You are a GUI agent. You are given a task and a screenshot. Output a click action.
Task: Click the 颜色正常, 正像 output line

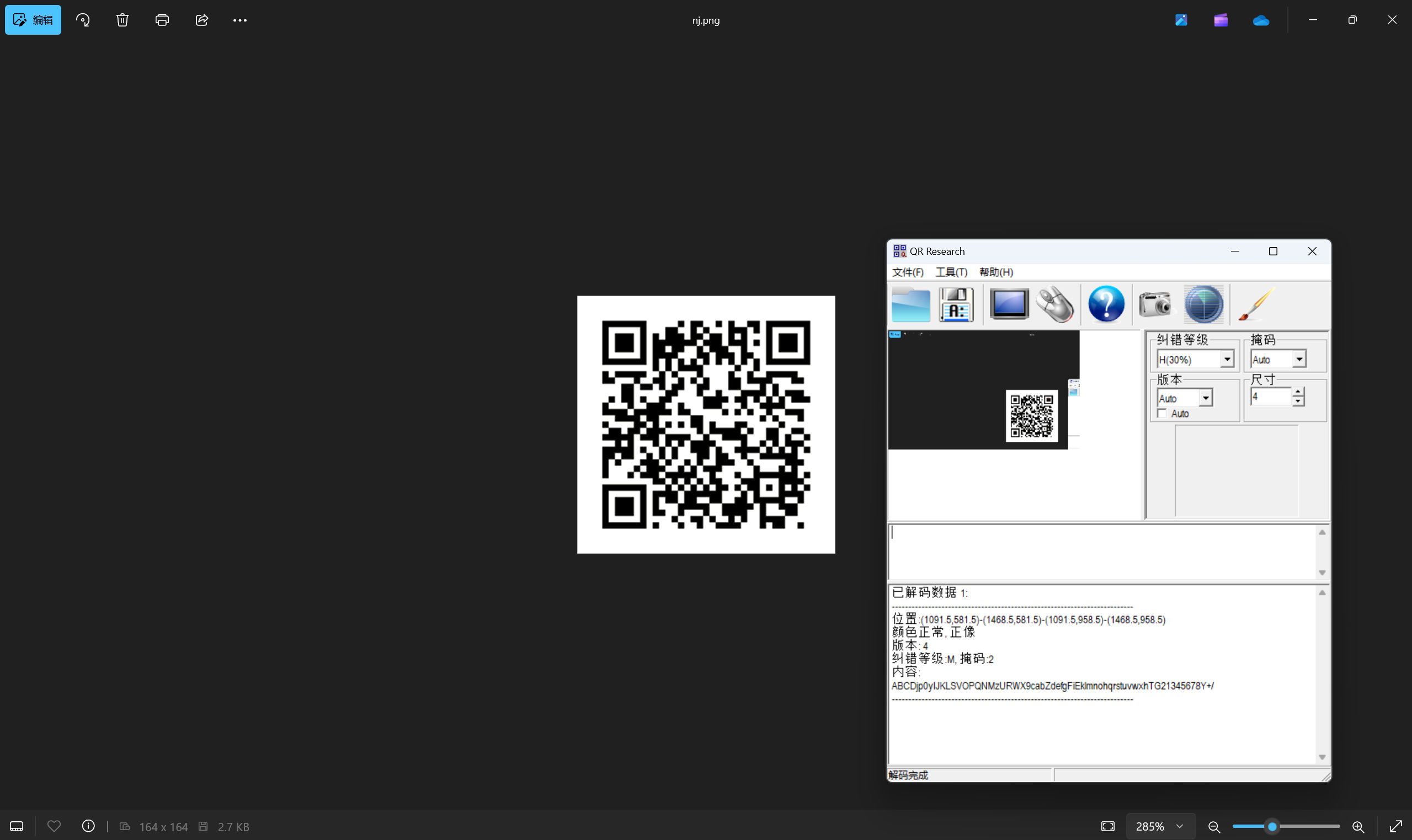click(934, 632)
